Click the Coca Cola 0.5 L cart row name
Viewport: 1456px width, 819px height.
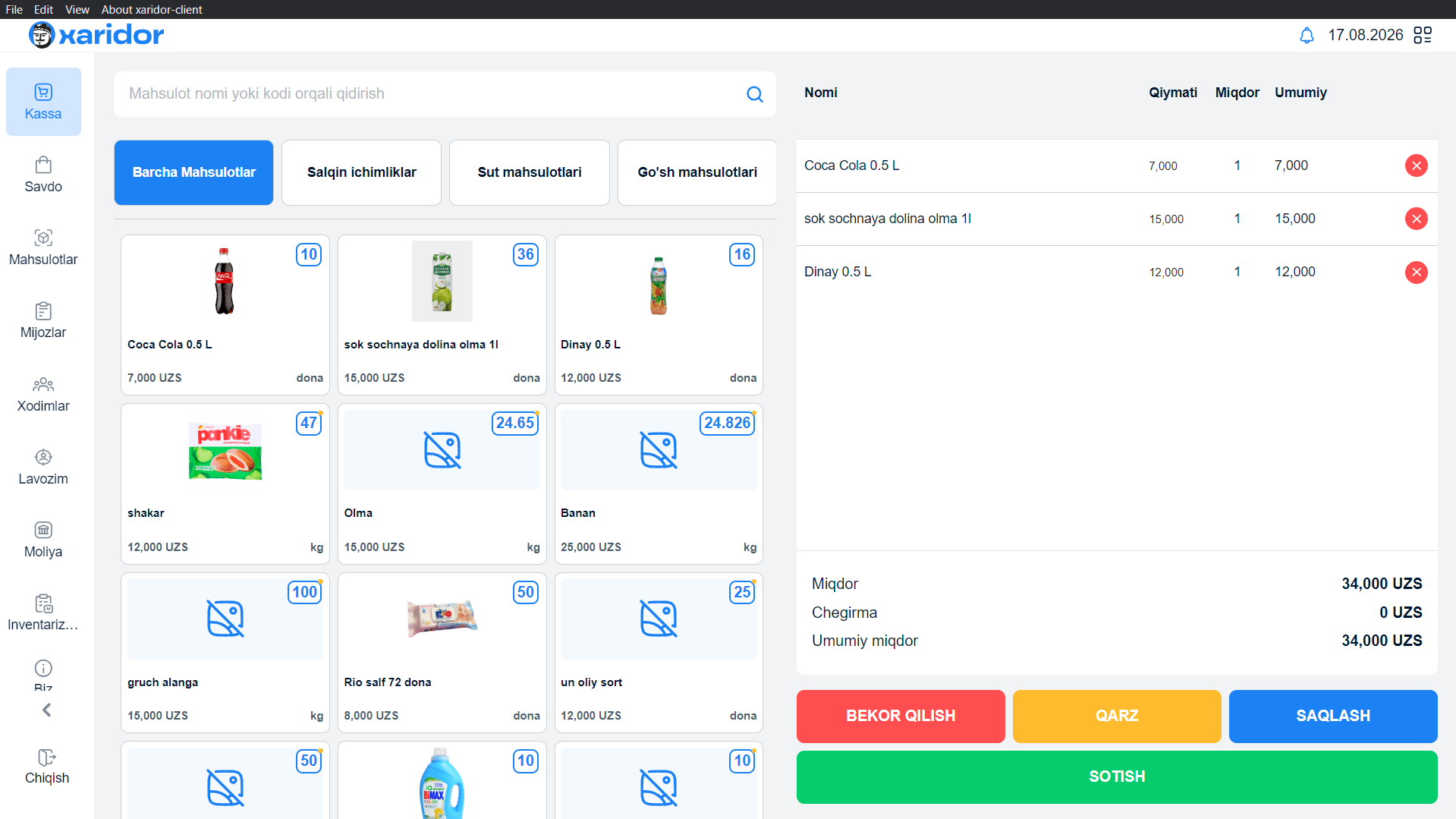[851, 165]
